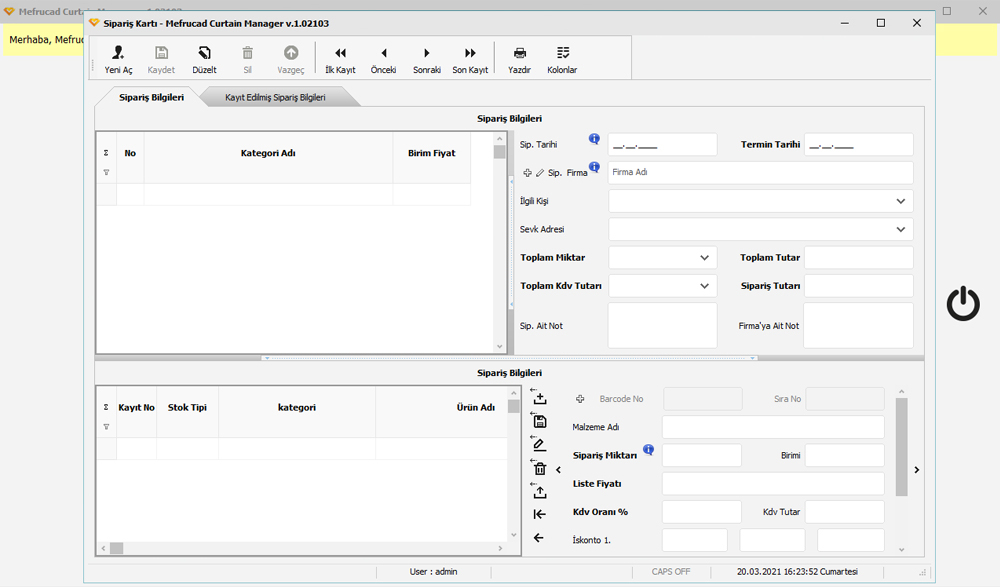Open the Sevk Adresi dropdown list
1000x587 pixels.
pyautogui.click(x=901, y=229)
